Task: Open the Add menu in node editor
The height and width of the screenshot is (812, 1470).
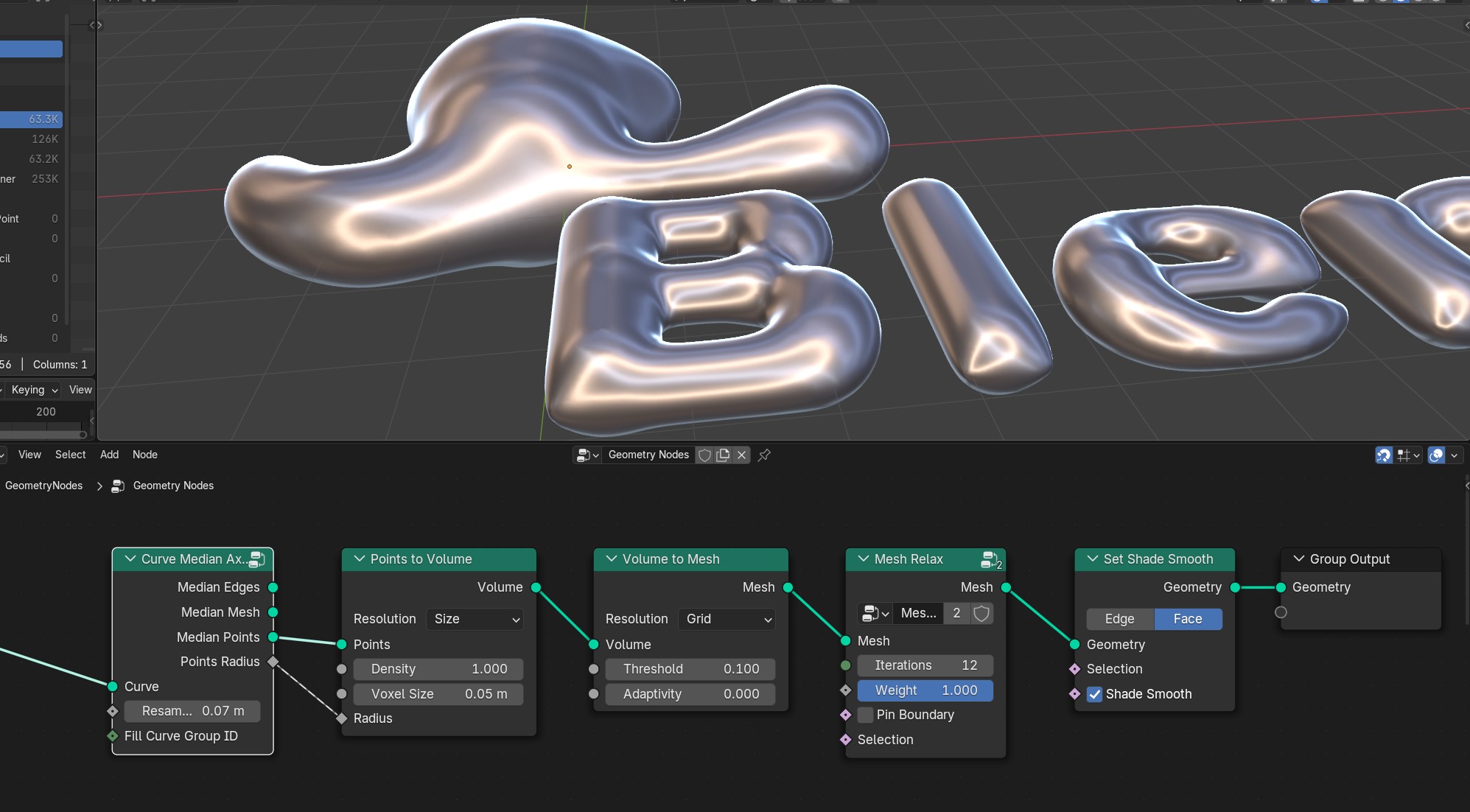Action: click(110, 455)
